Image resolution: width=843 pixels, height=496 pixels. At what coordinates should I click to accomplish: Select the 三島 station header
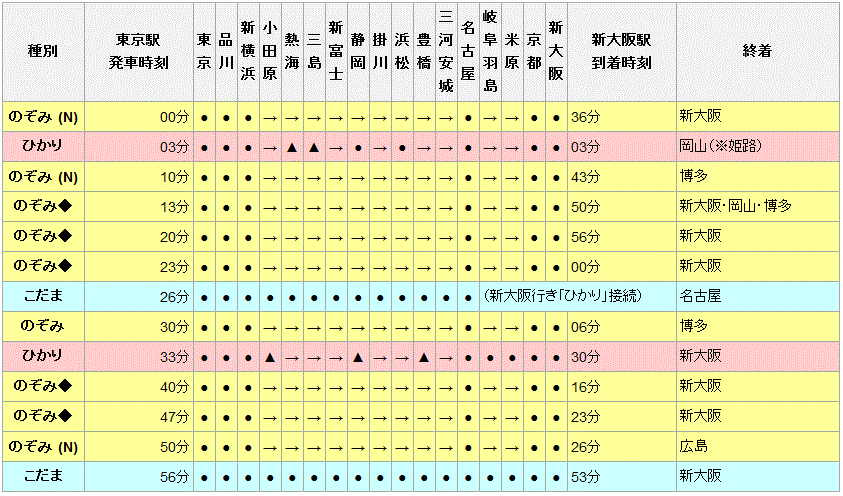[x=314, y=52]
